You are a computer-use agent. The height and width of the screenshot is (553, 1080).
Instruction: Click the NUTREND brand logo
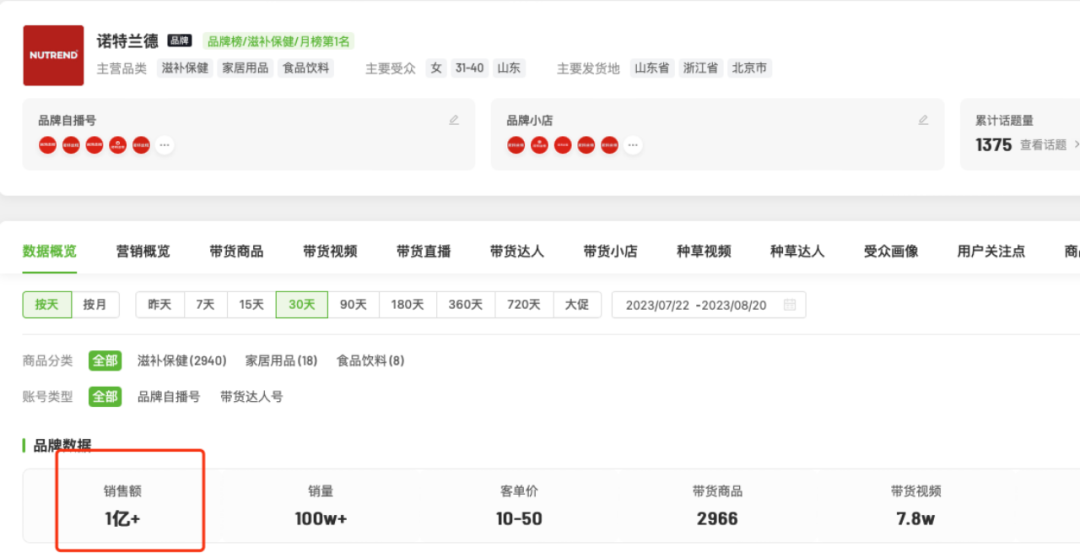(x=53, y=55)
